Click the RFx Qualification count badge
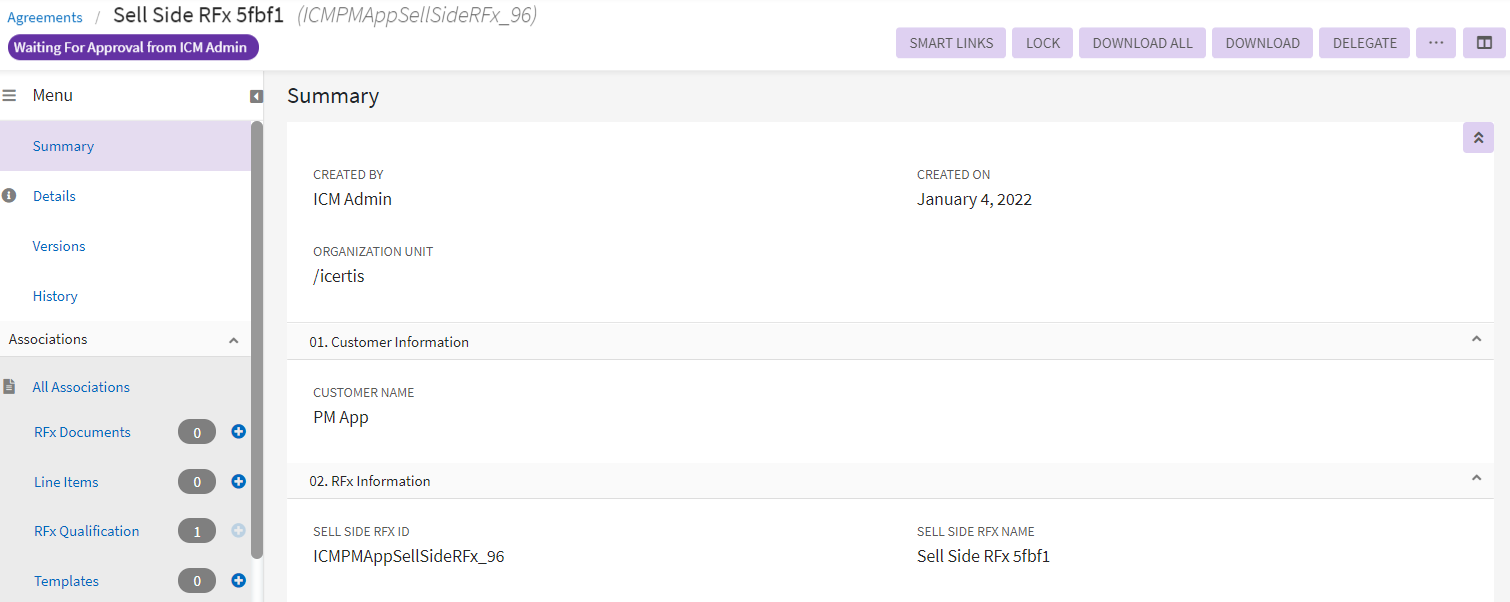The width and height of the screenshot is (1510, 602). [x=197, y=531]
